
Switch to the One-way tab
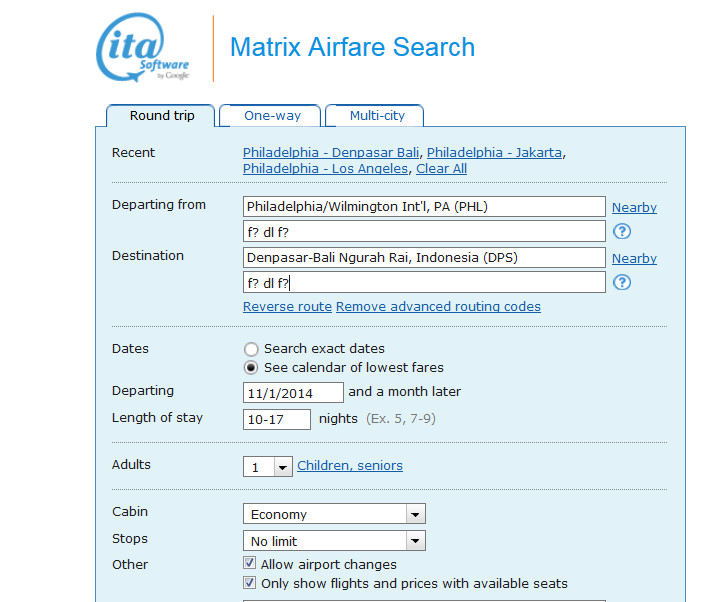pos(270,116)
